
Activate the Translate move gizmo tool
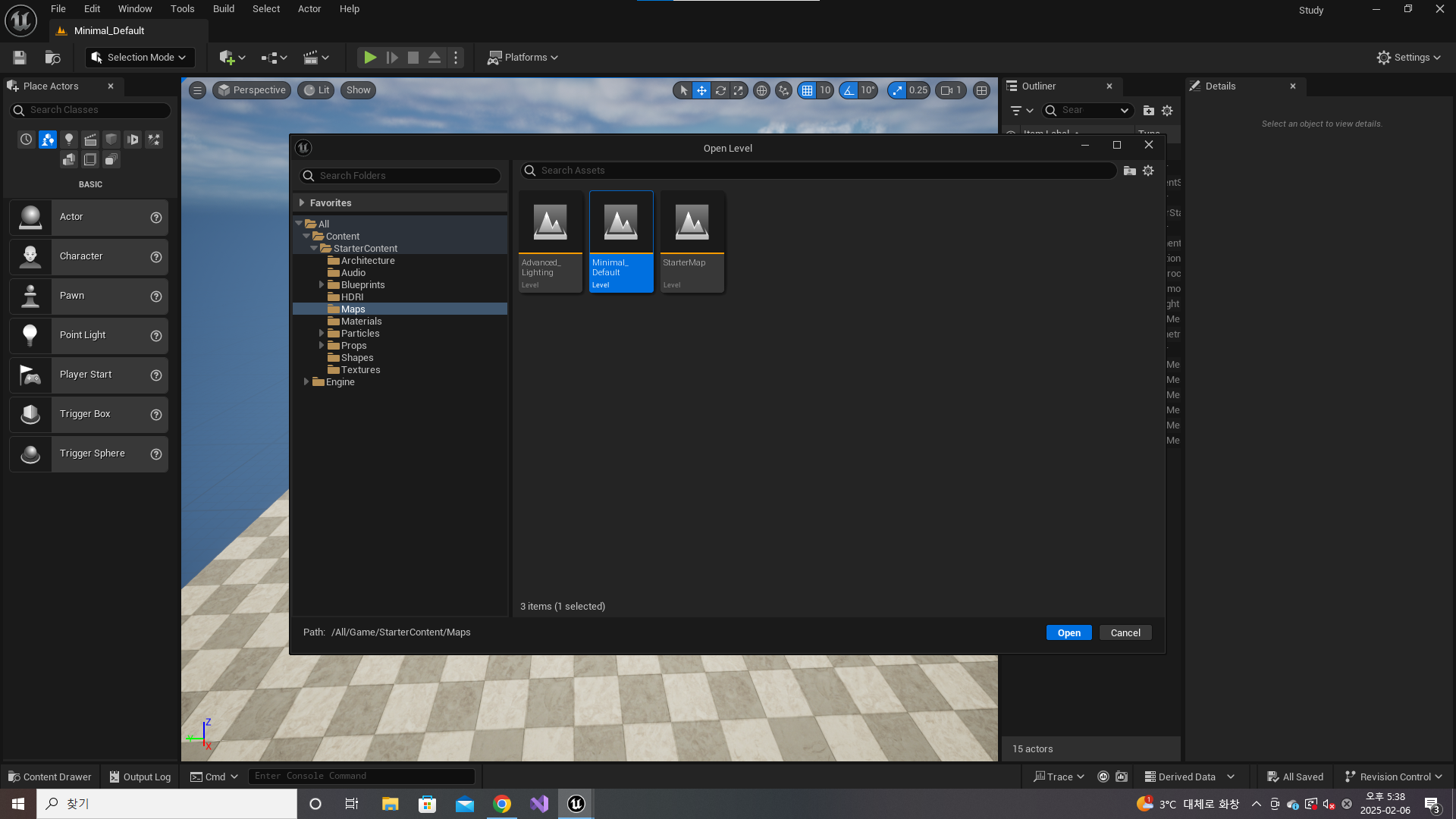701,90
